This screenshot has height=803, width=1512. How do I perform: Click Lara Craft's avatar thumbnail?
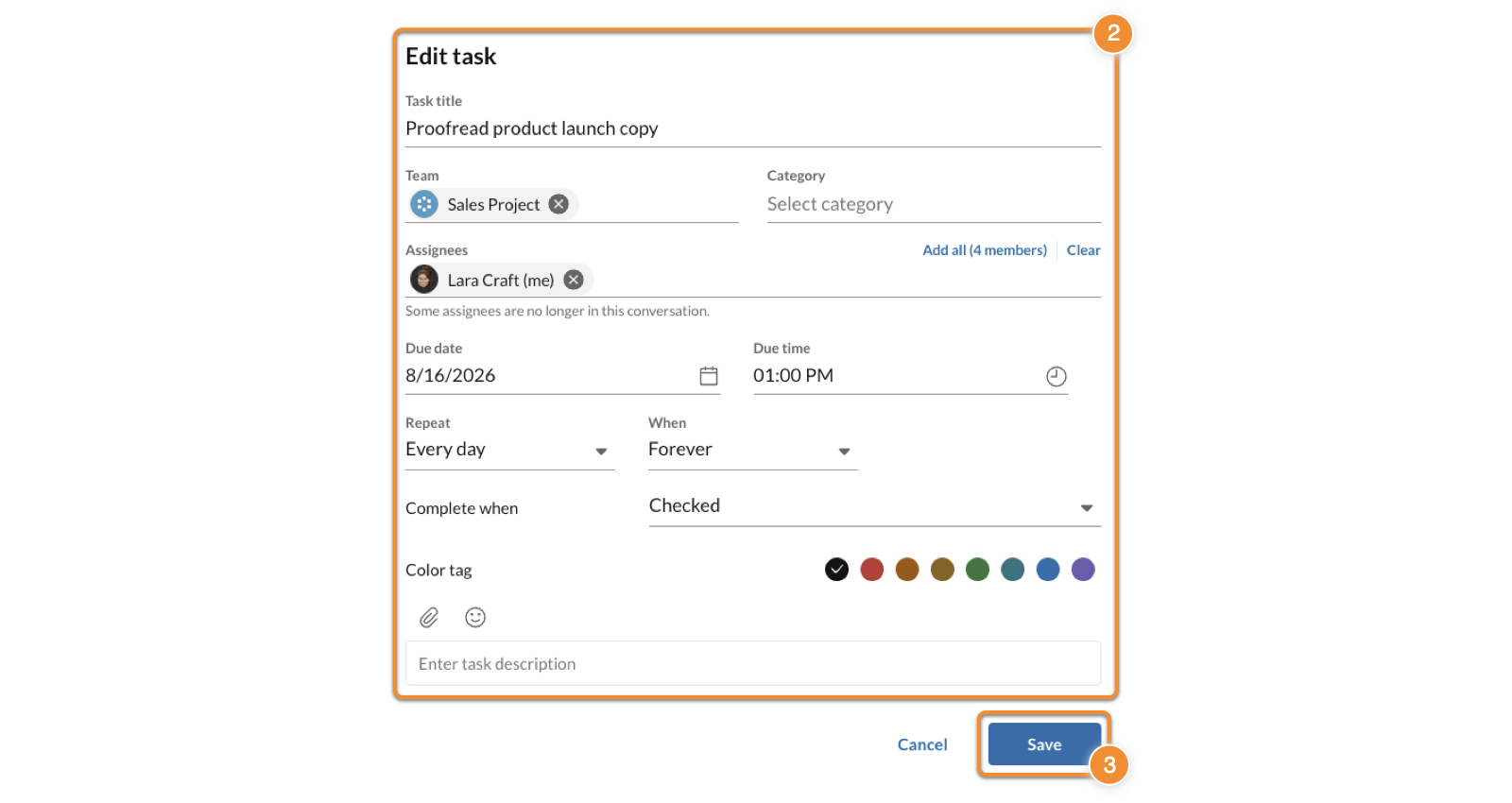coord(424,280)
